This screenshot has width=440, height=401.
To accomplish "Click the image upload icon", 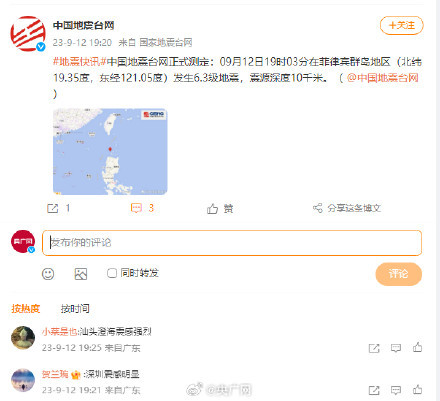I will coord(81,274).
